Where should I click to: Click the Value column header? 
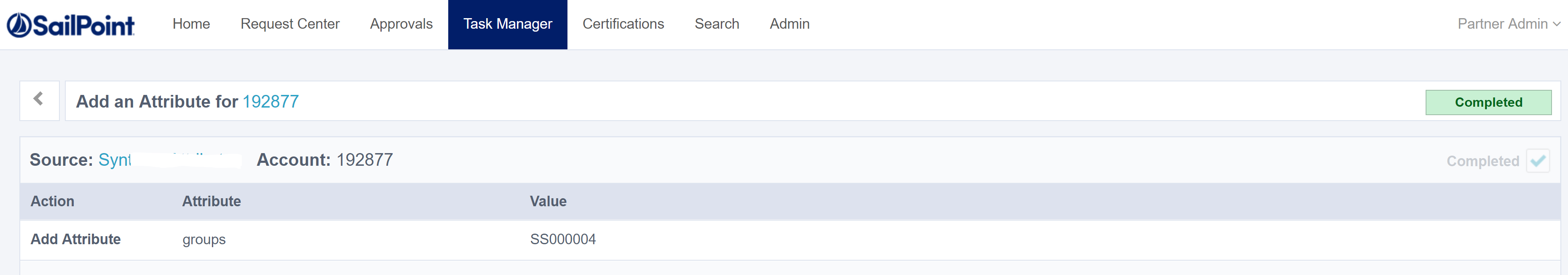(548, 201)
